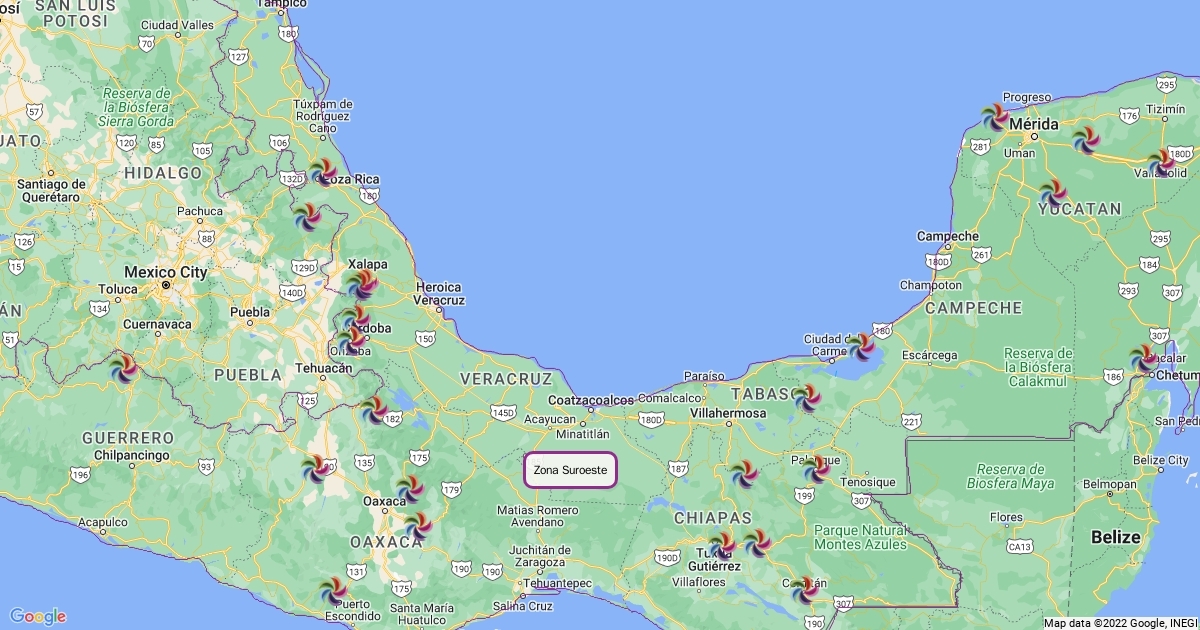The height and width of the screenshot is (630, 1200).
Task: Open the marker at Xalapa
Action: click(x=362, y=285)
